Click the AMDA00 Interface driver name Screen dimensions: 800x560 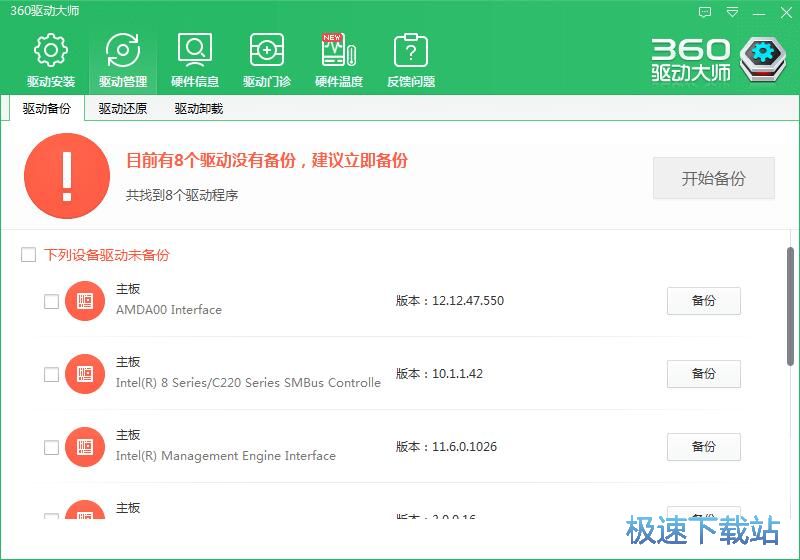(169, 310)
